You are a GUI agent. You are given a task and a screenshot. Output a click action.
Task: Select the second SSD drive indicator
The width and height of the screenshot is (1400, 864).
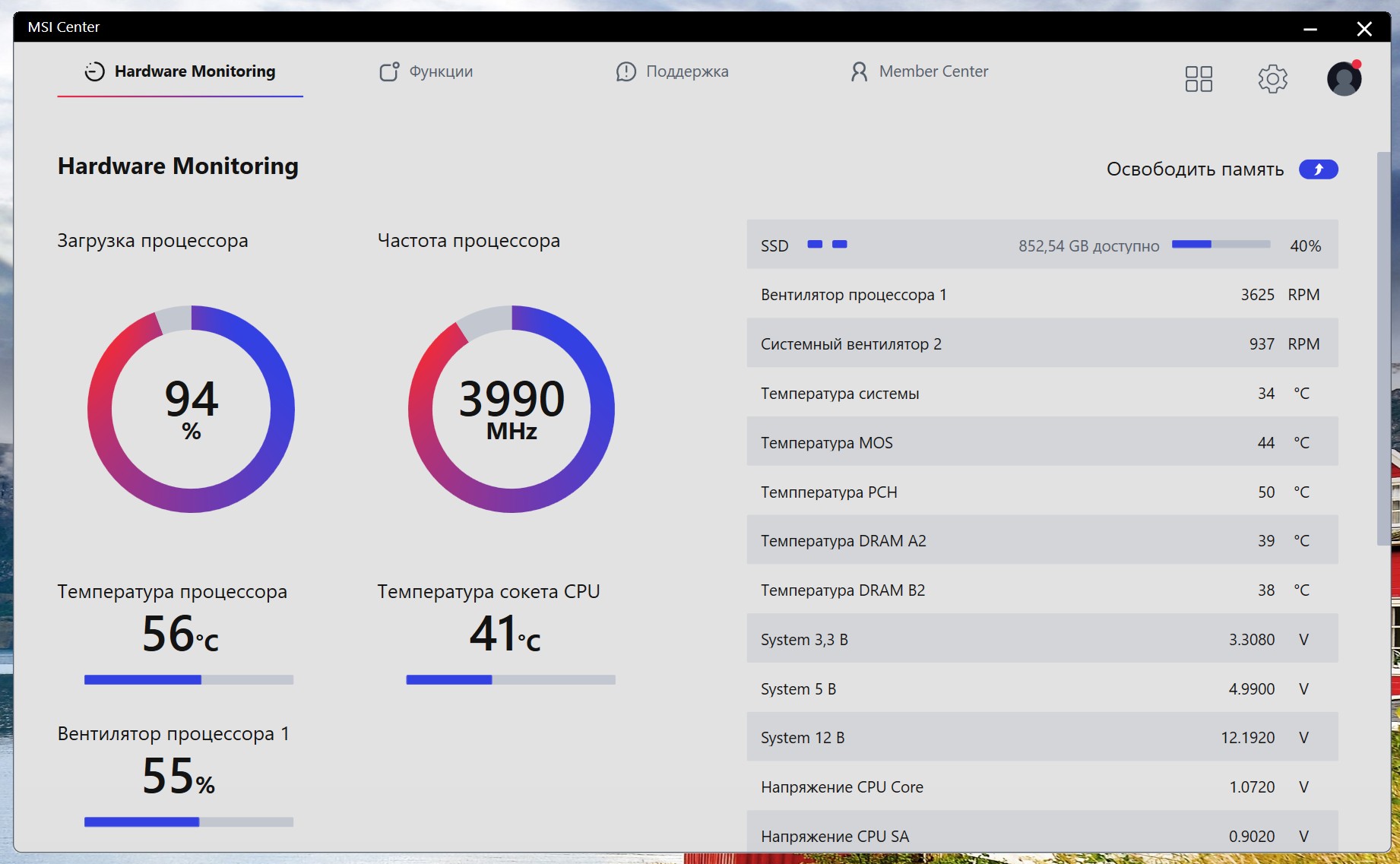(840, 244)
